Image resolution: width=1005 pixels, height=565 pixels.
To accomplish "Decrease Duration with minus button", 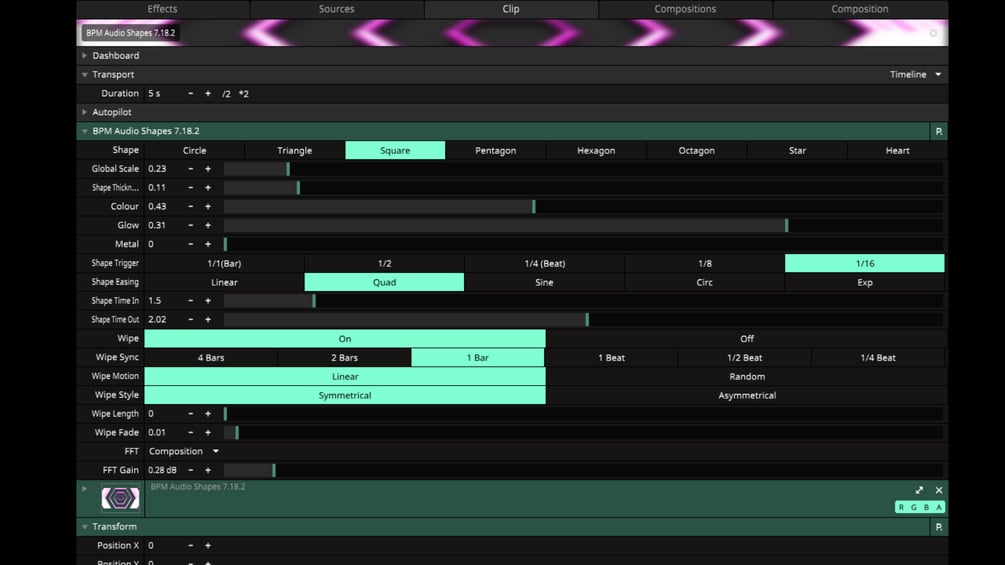I will (x=190, y=94).
